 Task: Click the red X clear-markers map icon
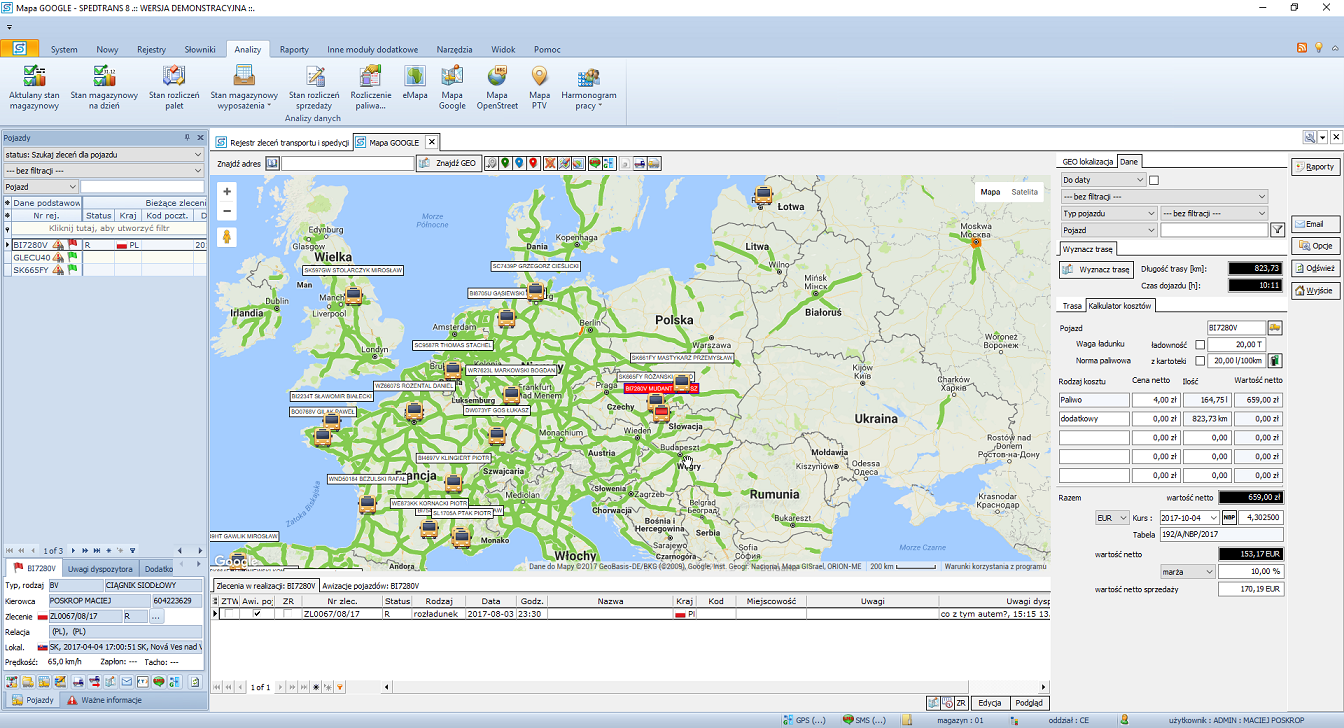coord(550,163)
